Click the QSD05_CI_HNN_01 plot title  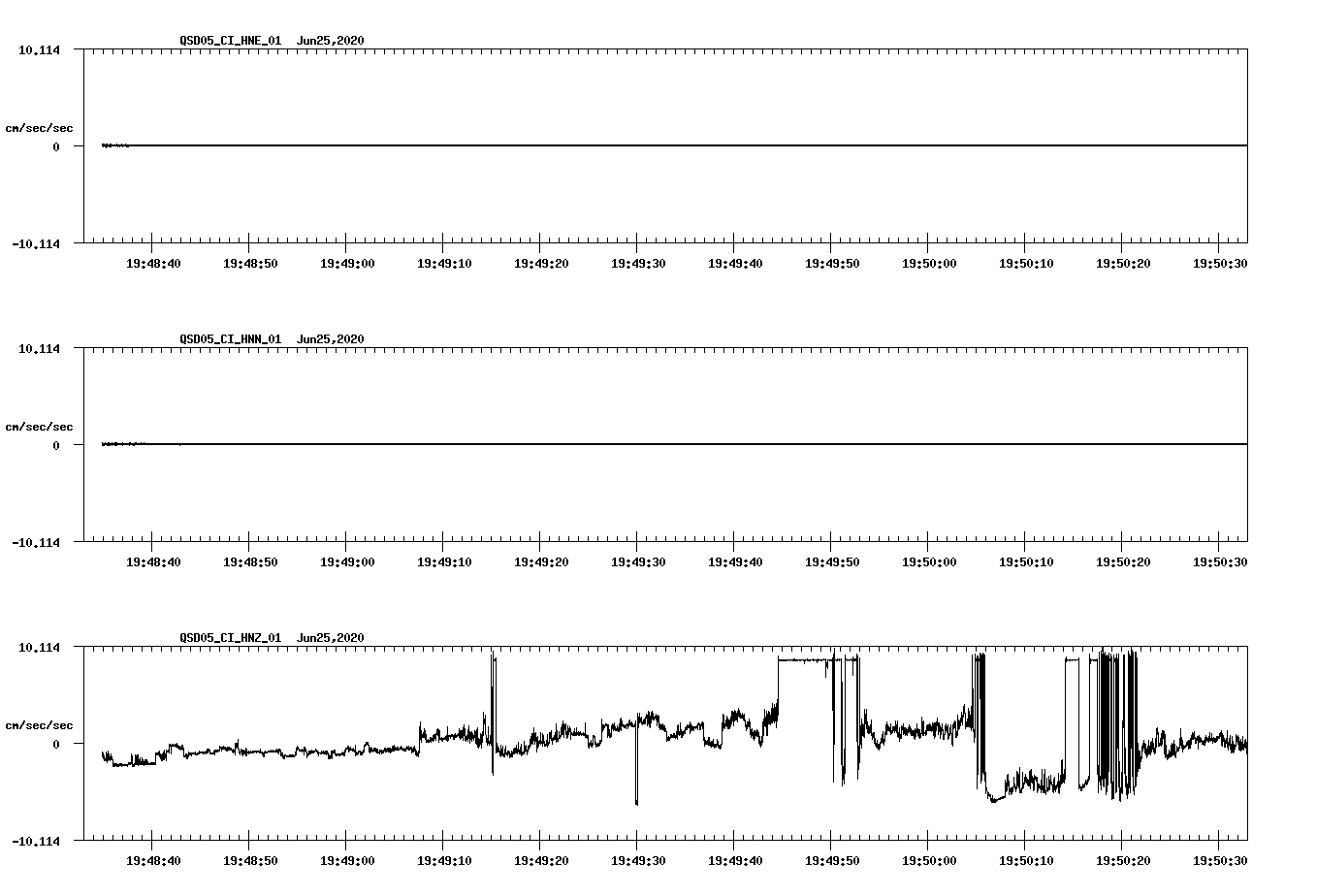click(272, 338)
